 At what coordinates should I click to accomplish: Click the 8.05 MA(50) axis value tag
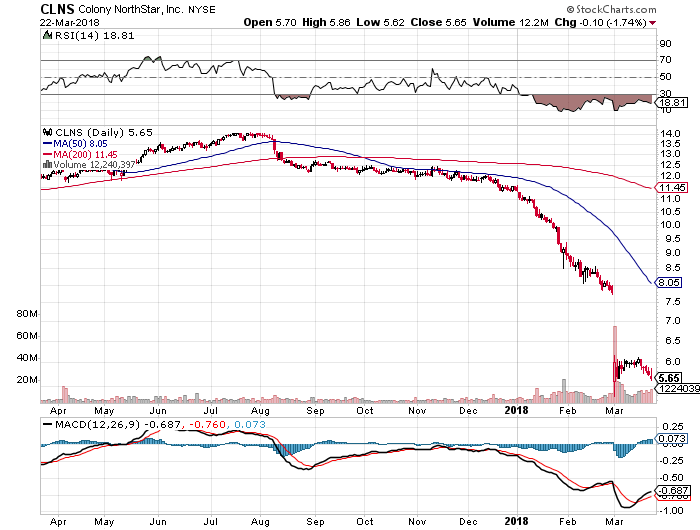pyautogui.click(x=668, y=283)
